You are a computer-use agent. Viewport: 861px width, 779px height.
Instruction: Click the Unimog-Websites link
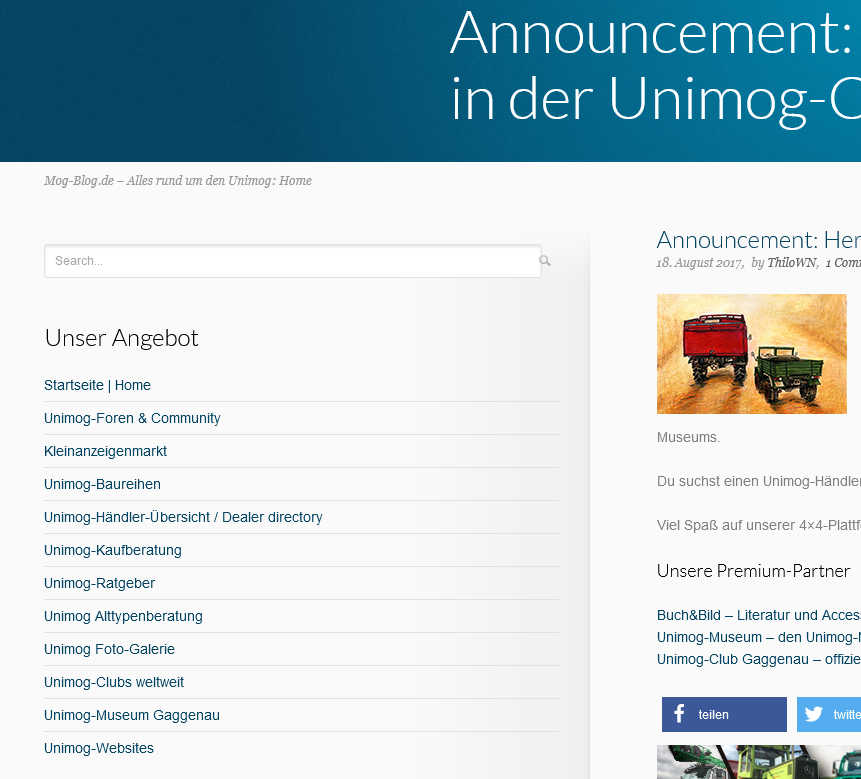tap(99, 748)
